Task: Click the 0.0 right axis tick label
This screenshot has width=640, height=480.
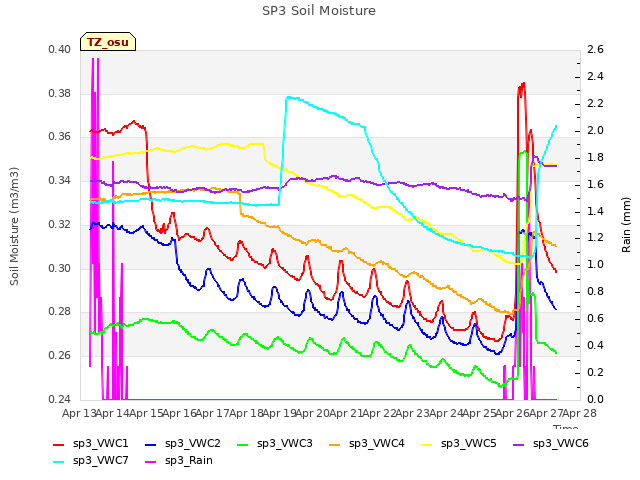Action: click(596, 399)
